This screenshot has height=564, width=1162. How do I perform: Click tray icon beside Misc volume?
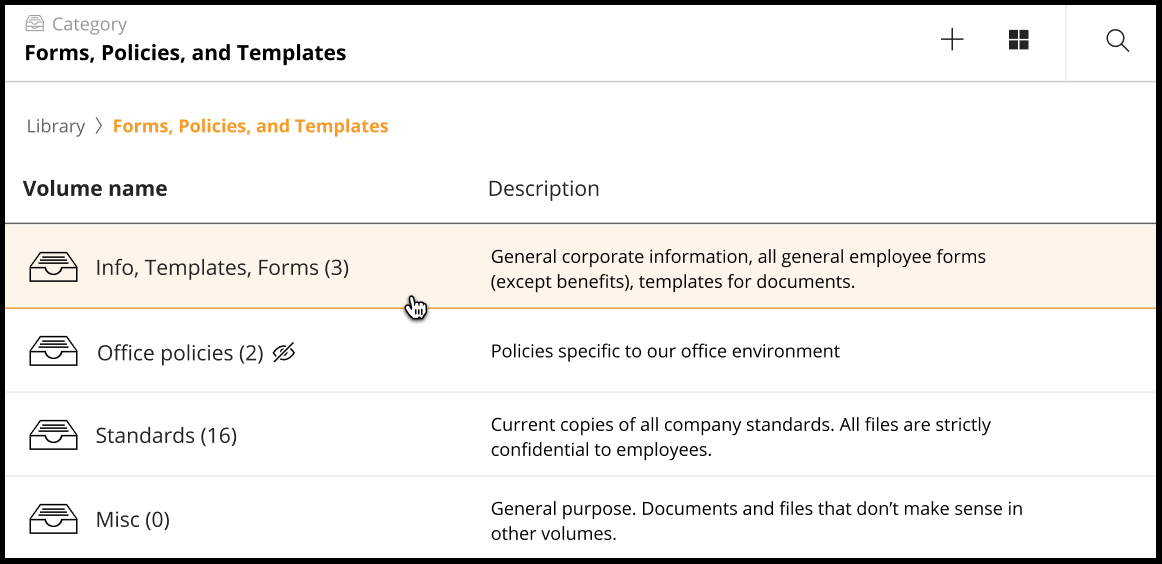pos(53,519)
